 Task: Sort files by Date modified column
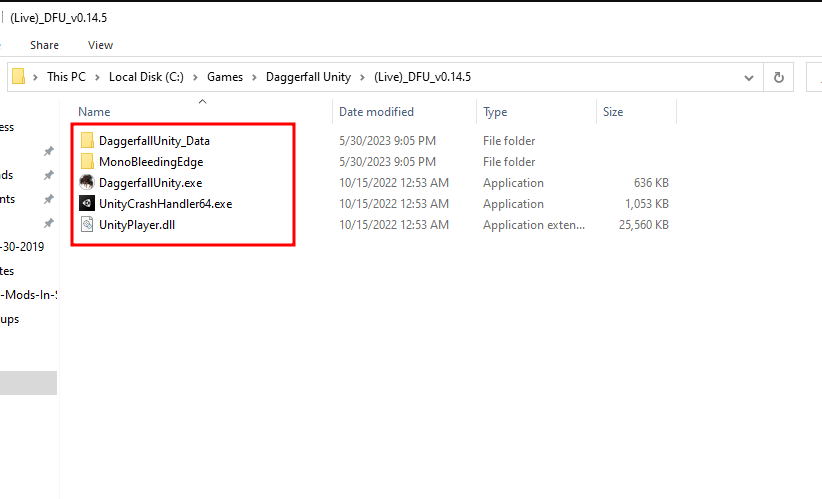click(376, 112)
